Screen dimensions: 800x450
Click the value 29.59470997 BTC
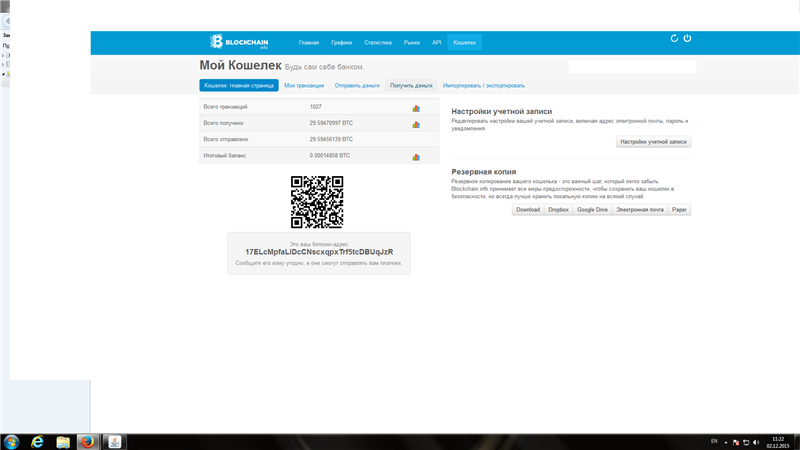click(331, 123)
